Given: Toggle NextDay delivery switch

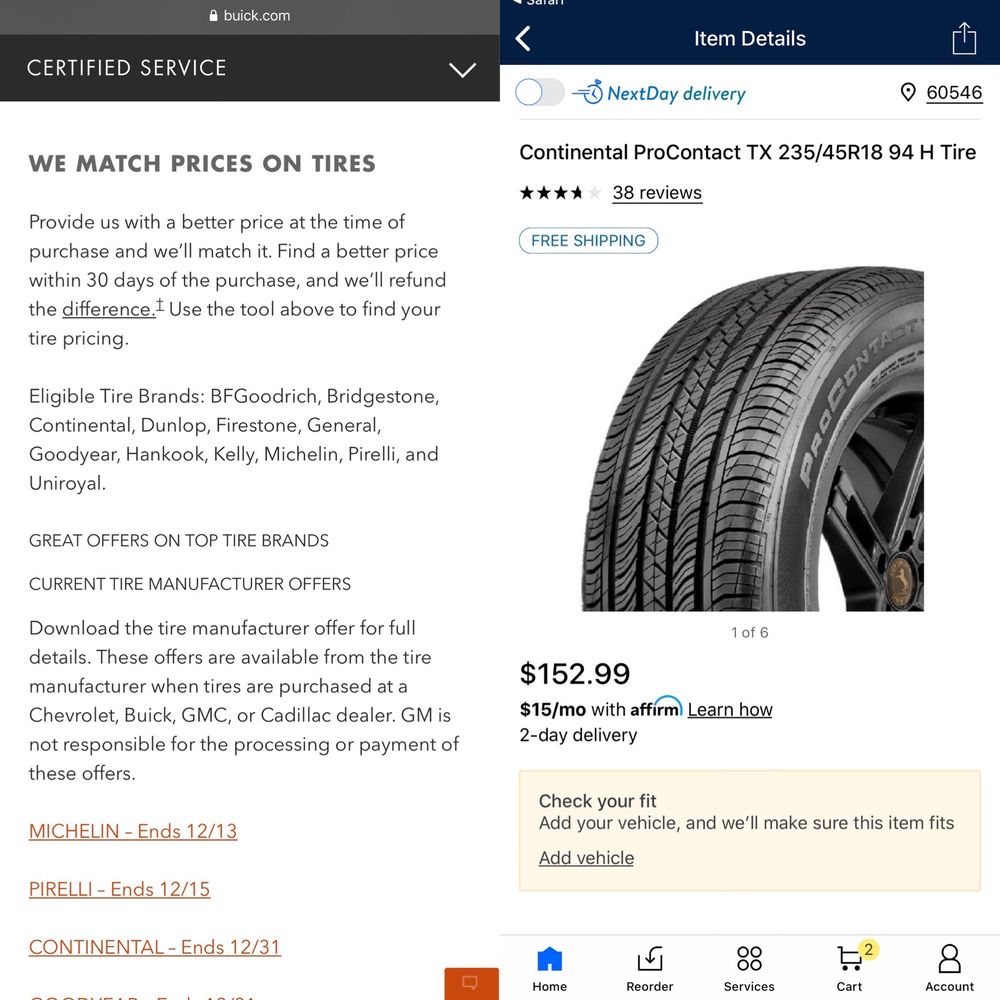Looking at the screenshot, I should pos(540,93).
